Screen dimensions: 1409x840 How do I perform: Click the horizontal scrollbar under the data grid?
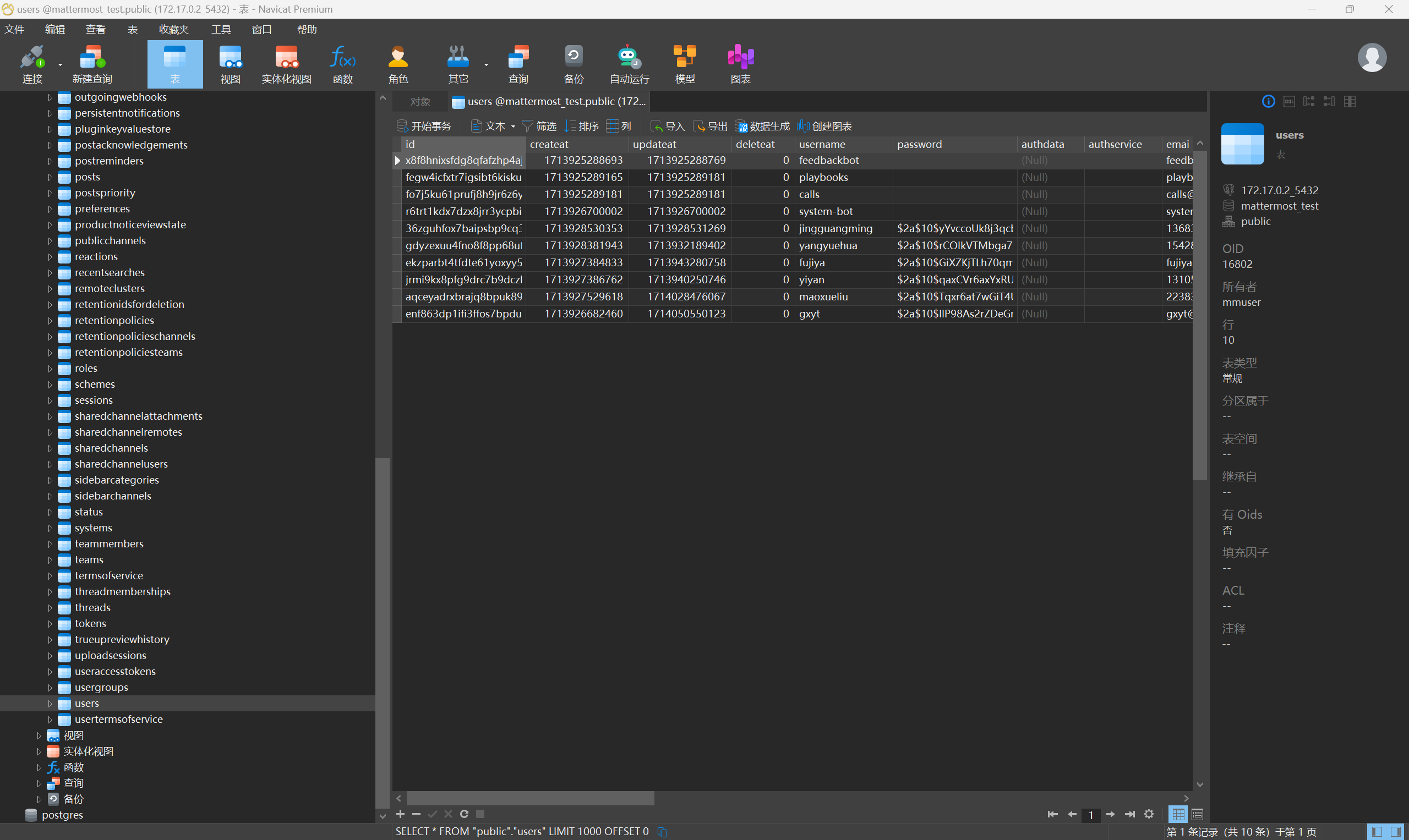click(x=530, y=798)
